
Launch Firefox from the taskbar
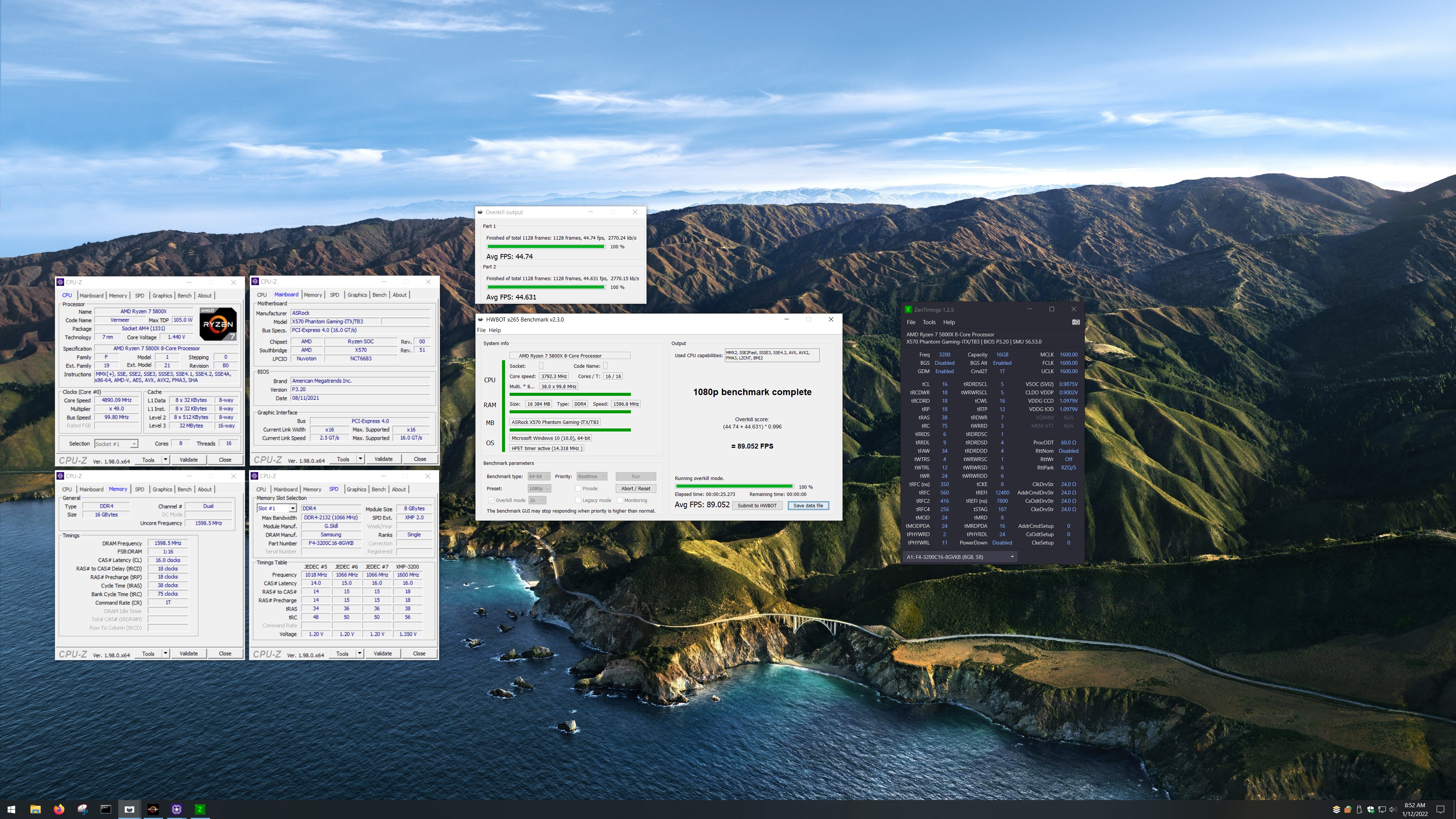[59, 809]
